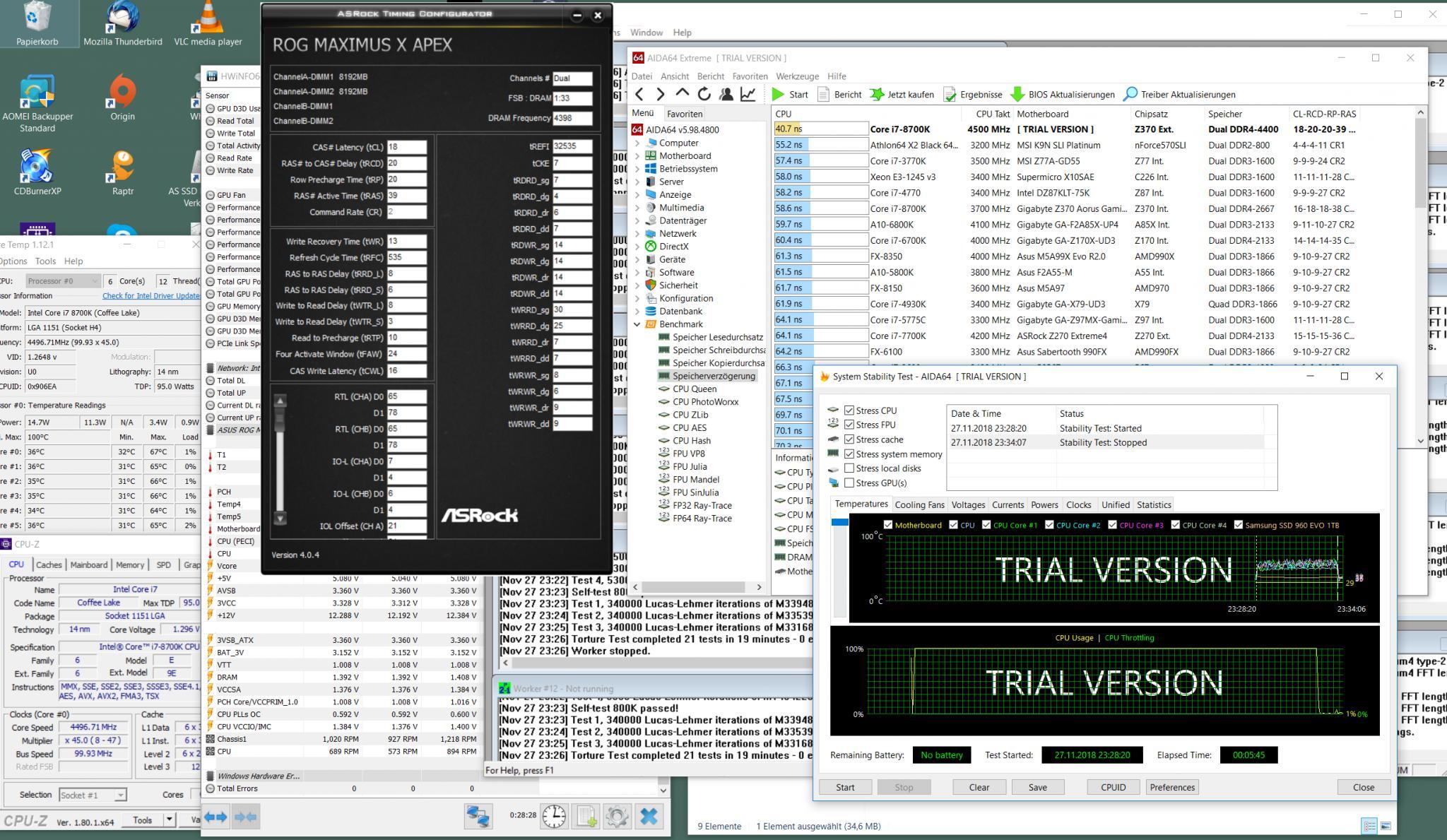Toggle Stress CPU checkbox
1447x840 pixels.
point(849,410)
